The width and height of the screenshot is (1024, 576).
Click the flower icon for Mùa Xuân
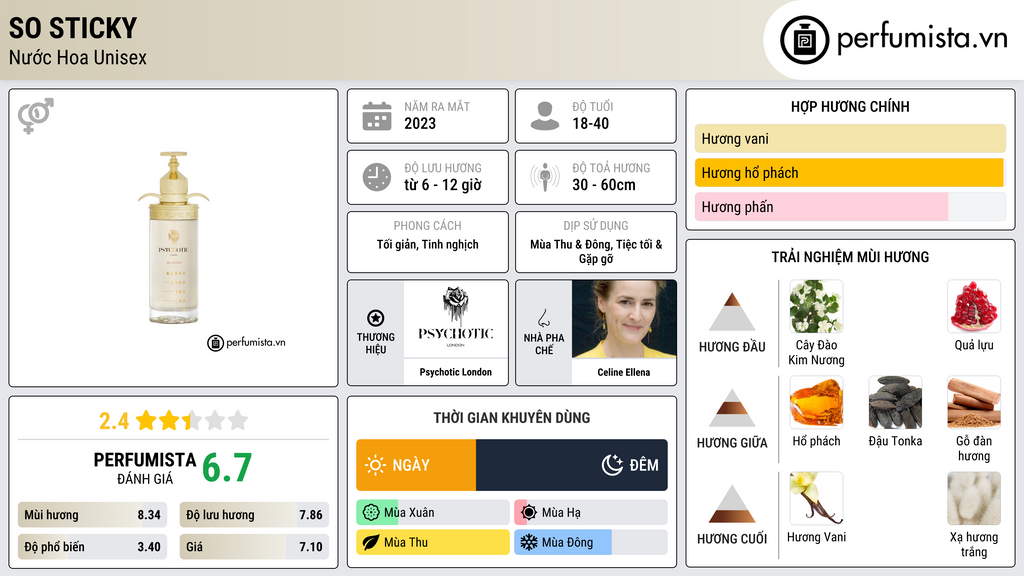point(371,513)
